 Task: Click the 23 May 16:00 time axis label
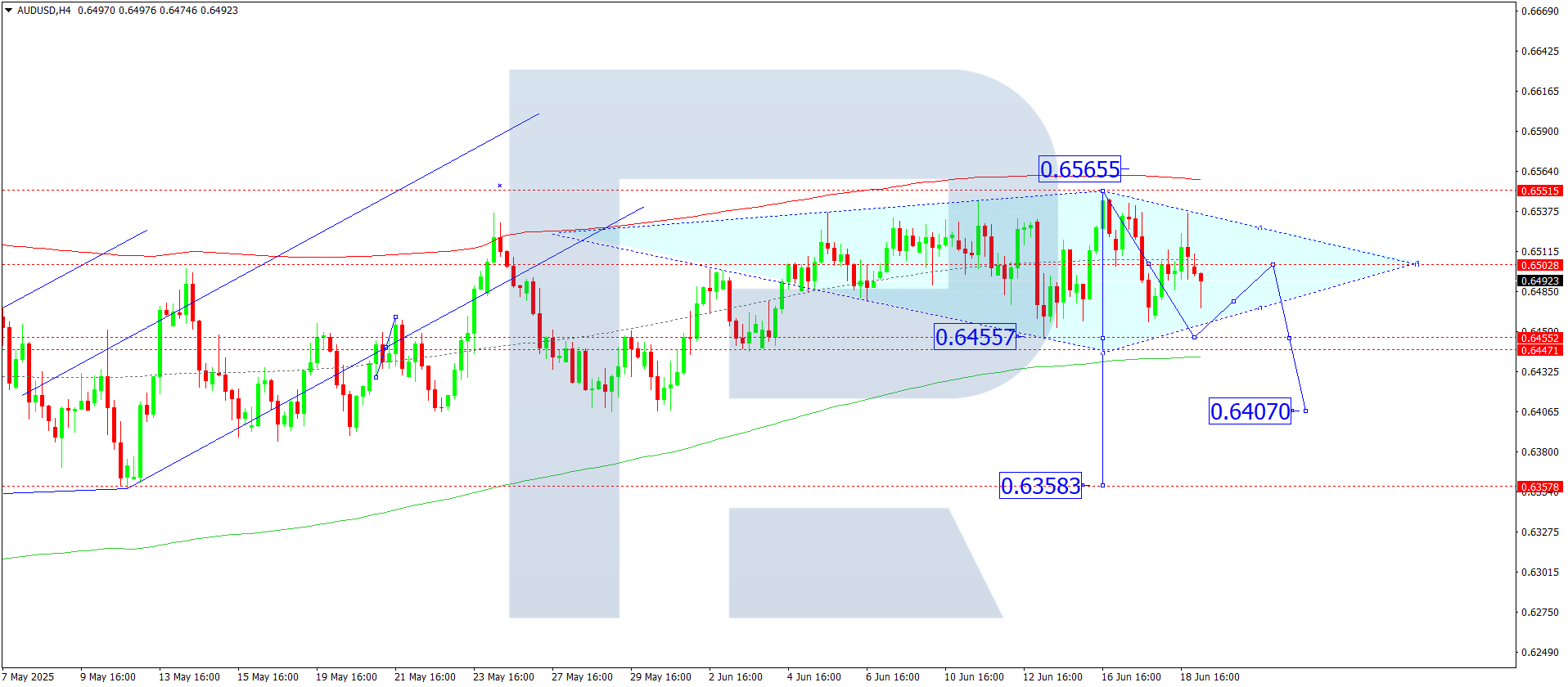pyautogui.click(x=503, y=676)
